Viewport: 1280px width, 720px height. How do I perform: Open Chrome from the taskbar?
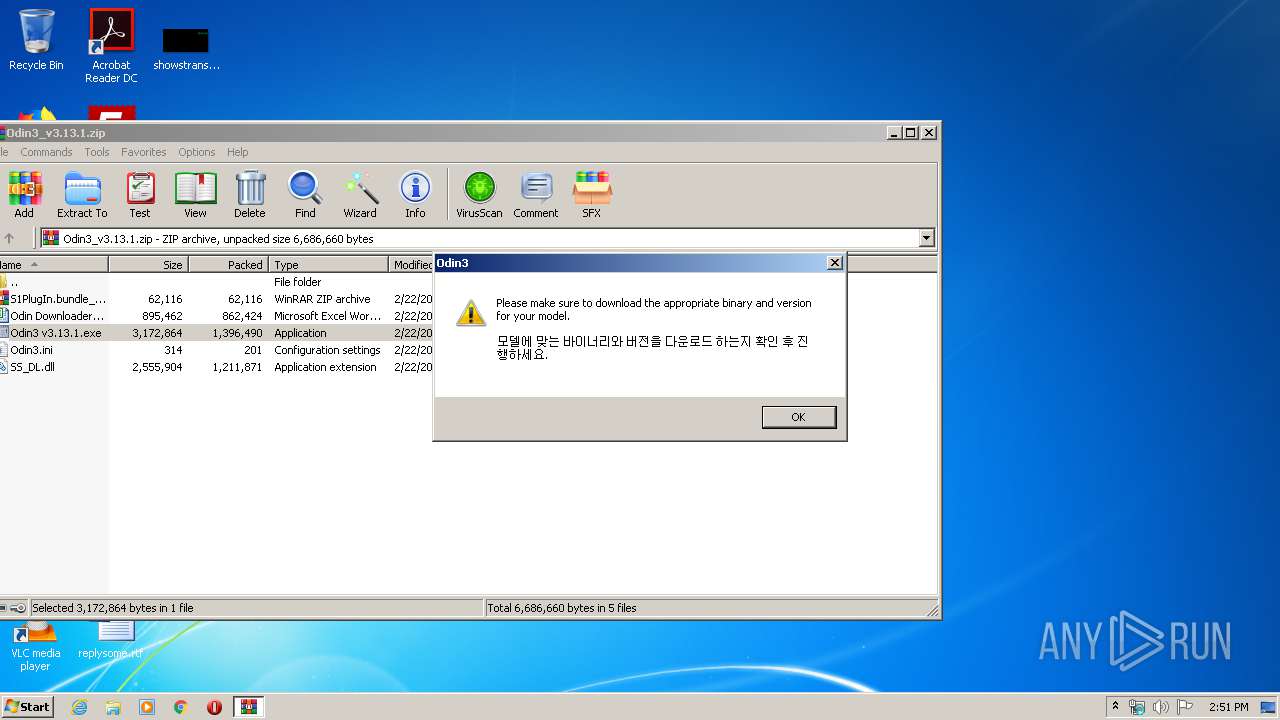[x=180, y=706]
